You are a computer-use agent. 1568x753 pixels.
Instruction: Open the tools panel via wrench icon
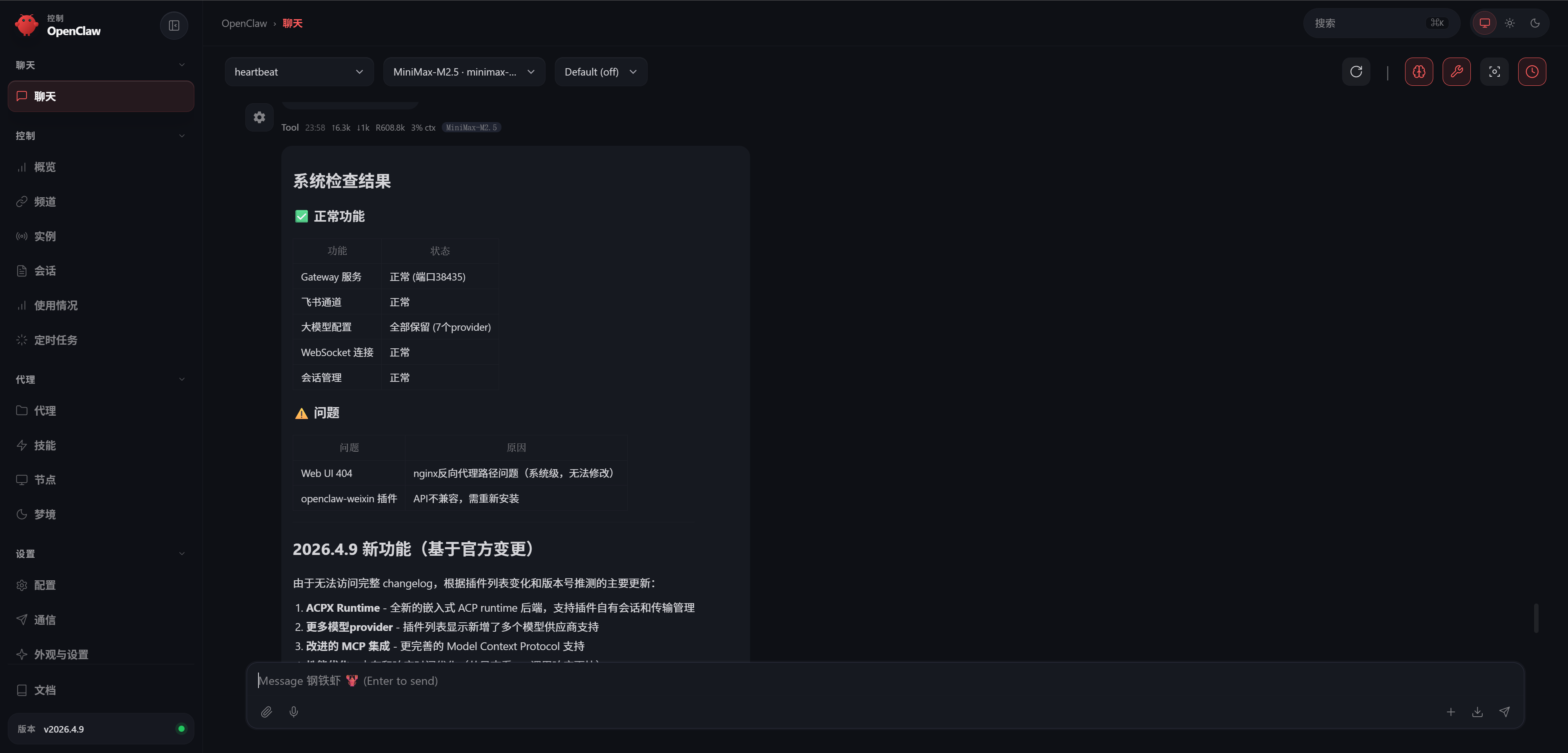tap(1457, 71)
